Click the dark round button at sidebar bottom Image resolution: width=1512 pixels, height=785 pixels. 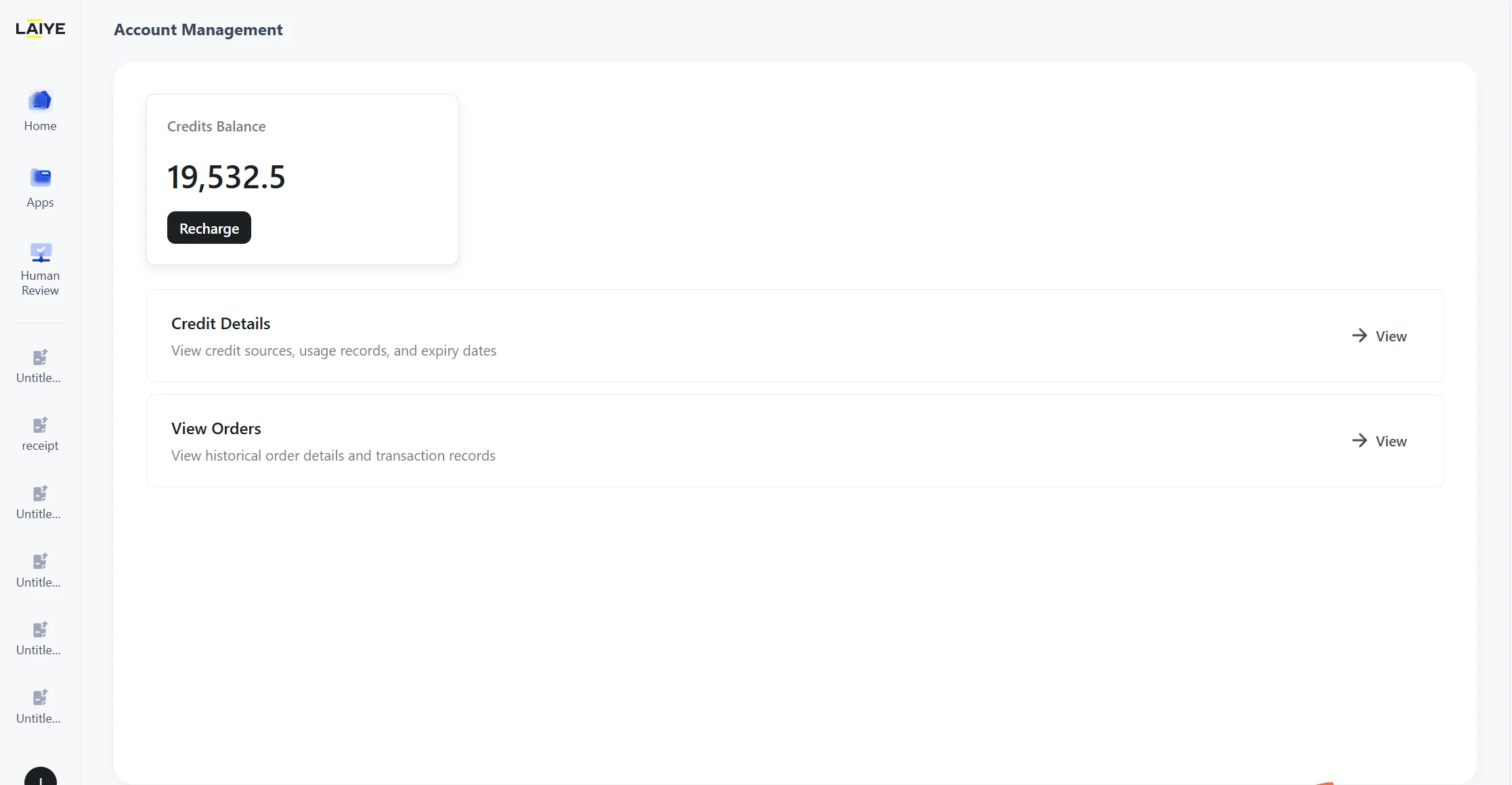click(41, 777)
